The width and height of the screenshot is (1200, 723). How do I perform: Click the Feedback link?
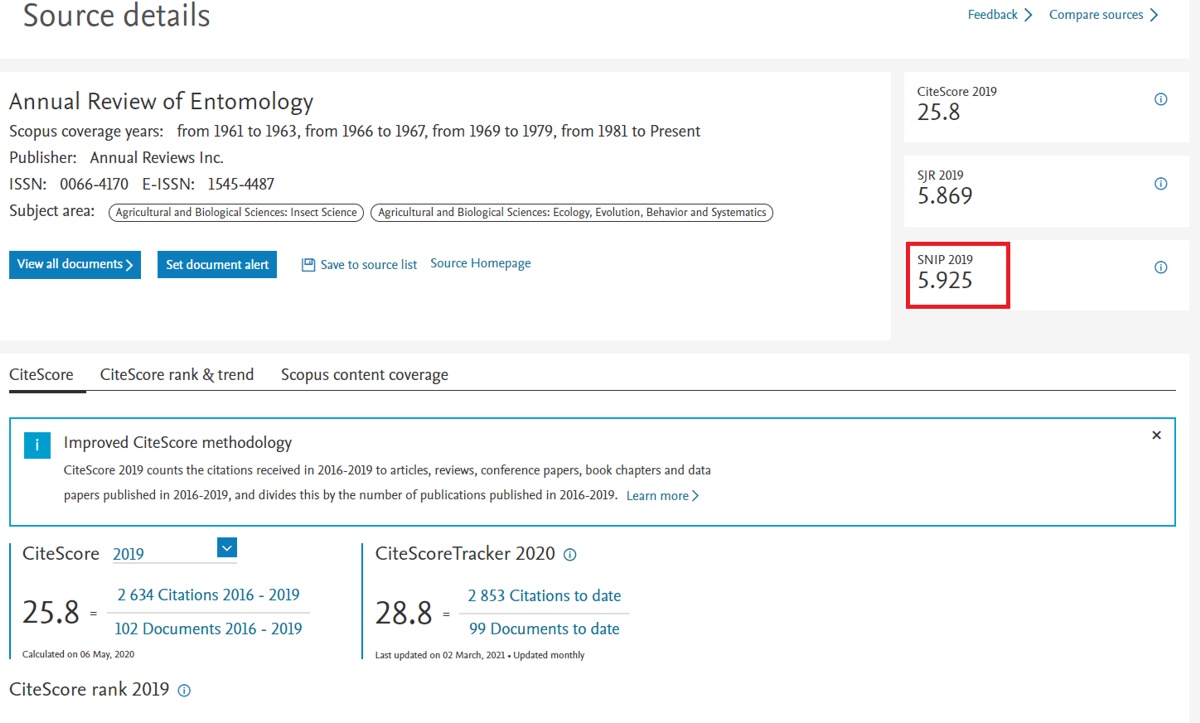click(1000, 15)
